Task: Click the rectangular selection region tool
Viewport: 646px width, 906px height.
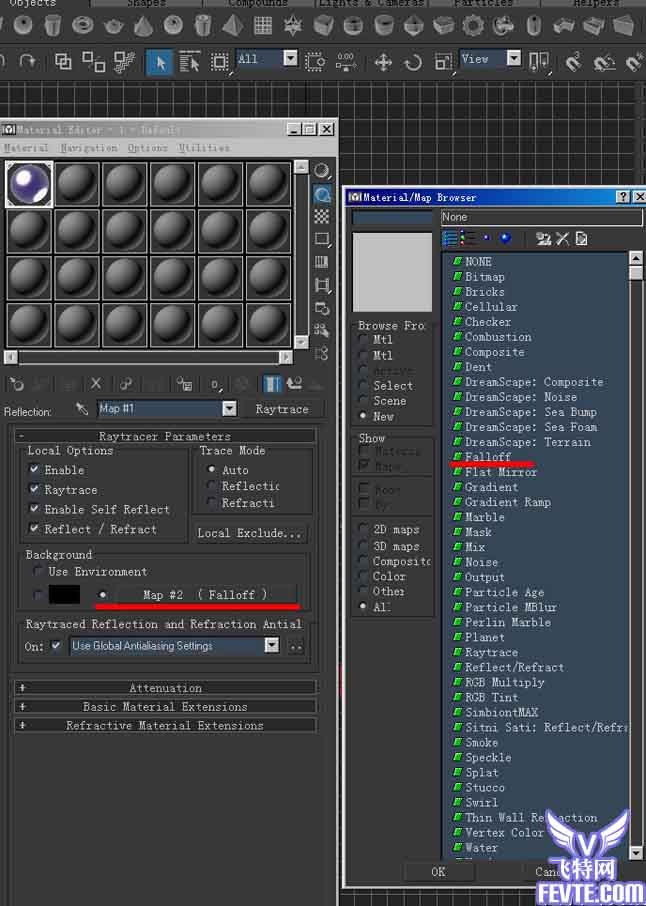Action: click(219, 62)
